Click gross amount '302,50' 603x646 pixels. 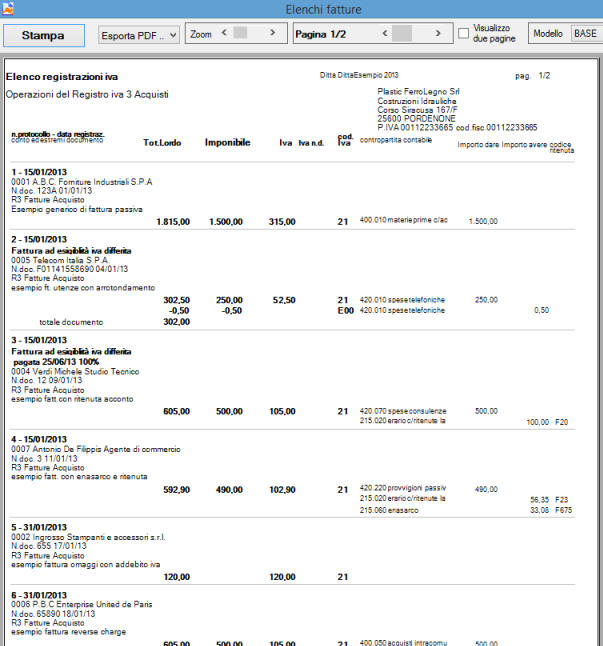(x=177, y=300)
